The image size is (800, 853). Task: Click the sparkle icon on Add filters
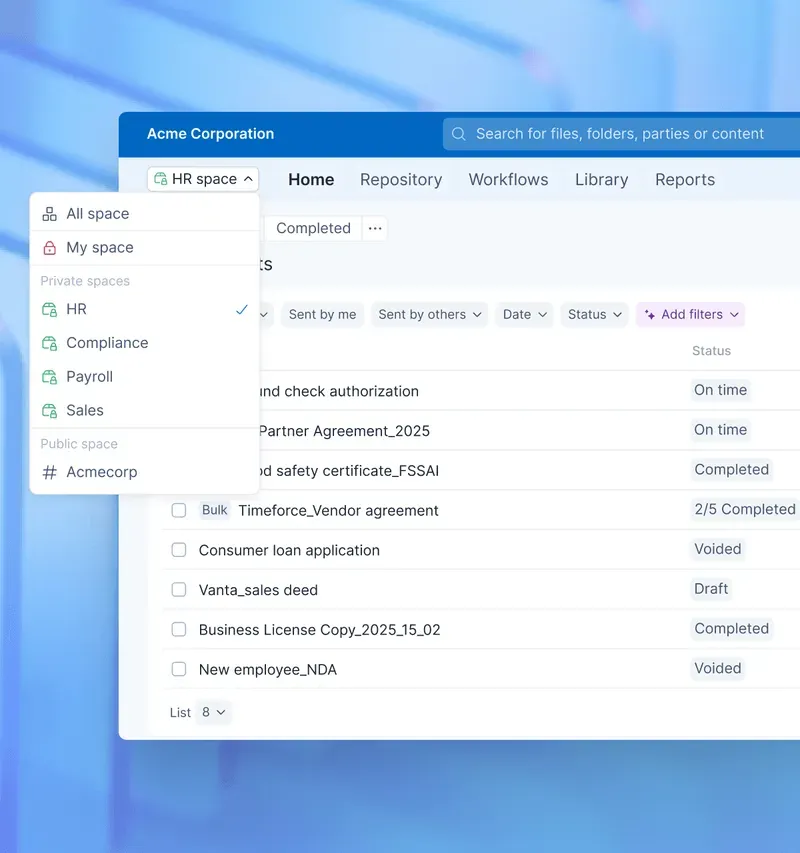[x=651, y=314]
